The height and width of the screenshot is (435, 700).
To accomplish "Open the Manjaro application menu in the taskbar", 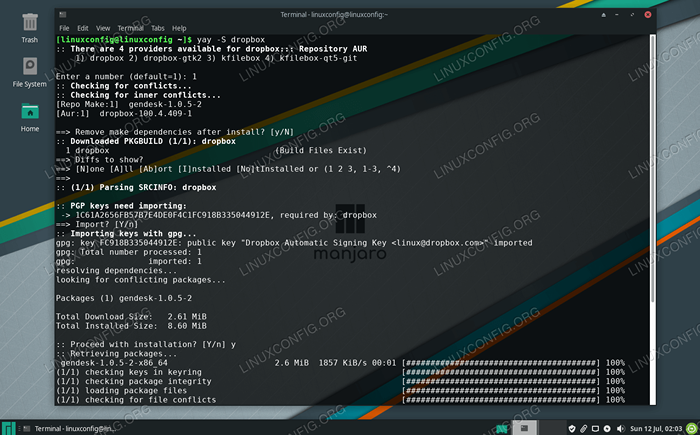I will point(8,428).
